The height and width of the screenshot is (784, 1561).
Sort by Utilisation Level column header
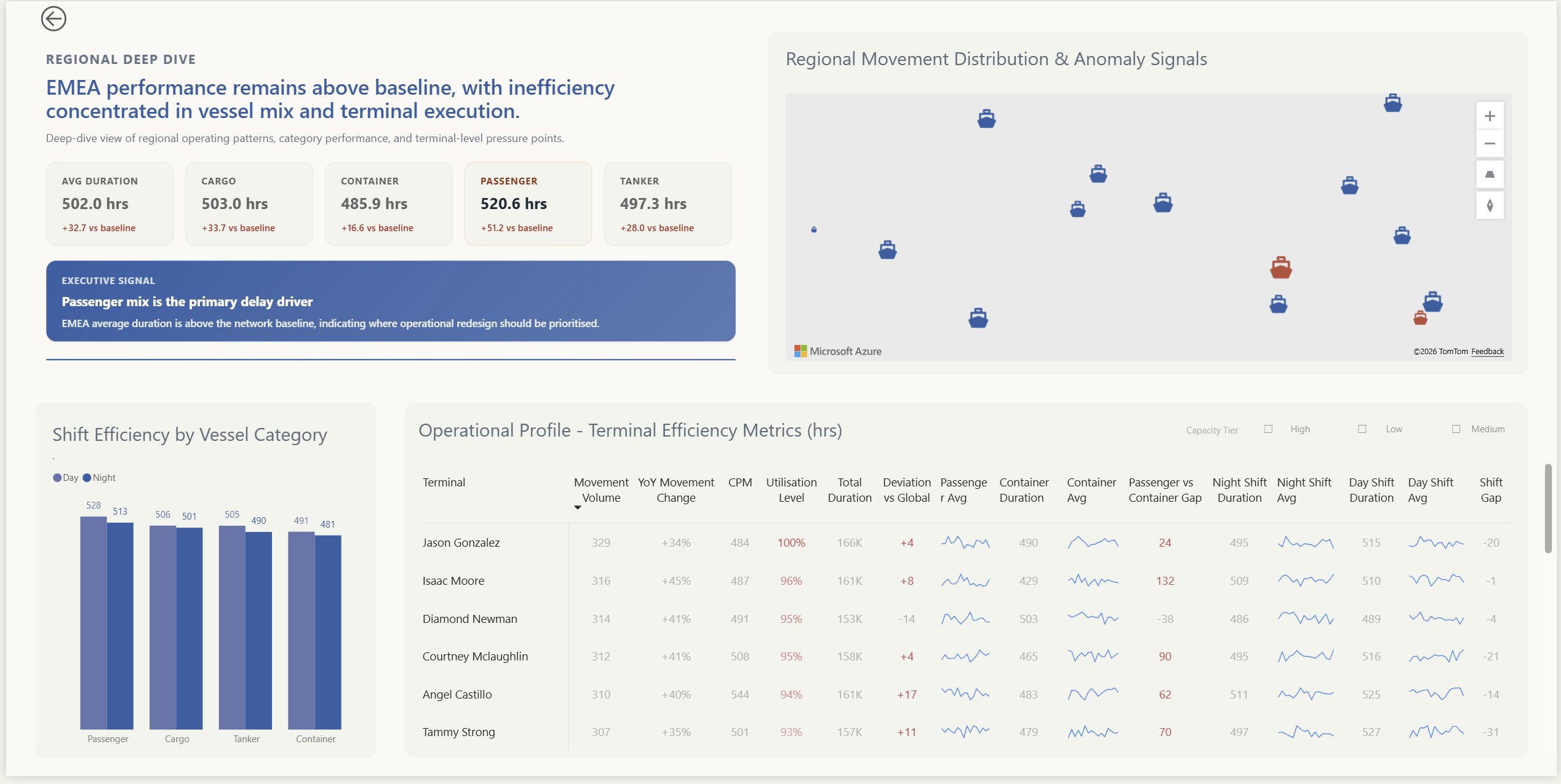[x=791, y=490]
